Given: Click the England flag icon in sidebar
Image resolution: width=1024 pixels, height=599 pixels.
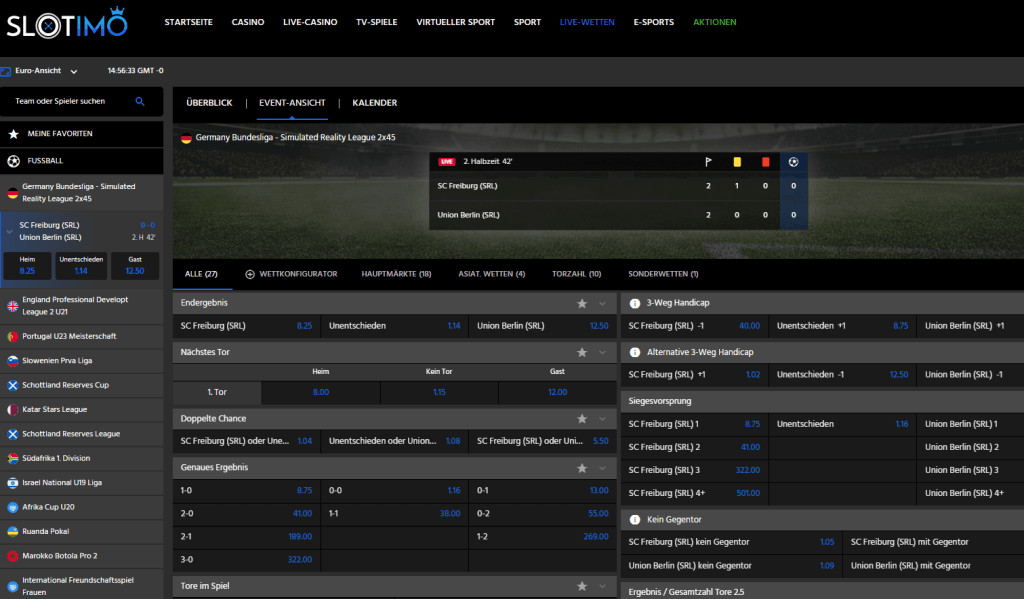Looking at the screenshot, I should tap(12, 306).
